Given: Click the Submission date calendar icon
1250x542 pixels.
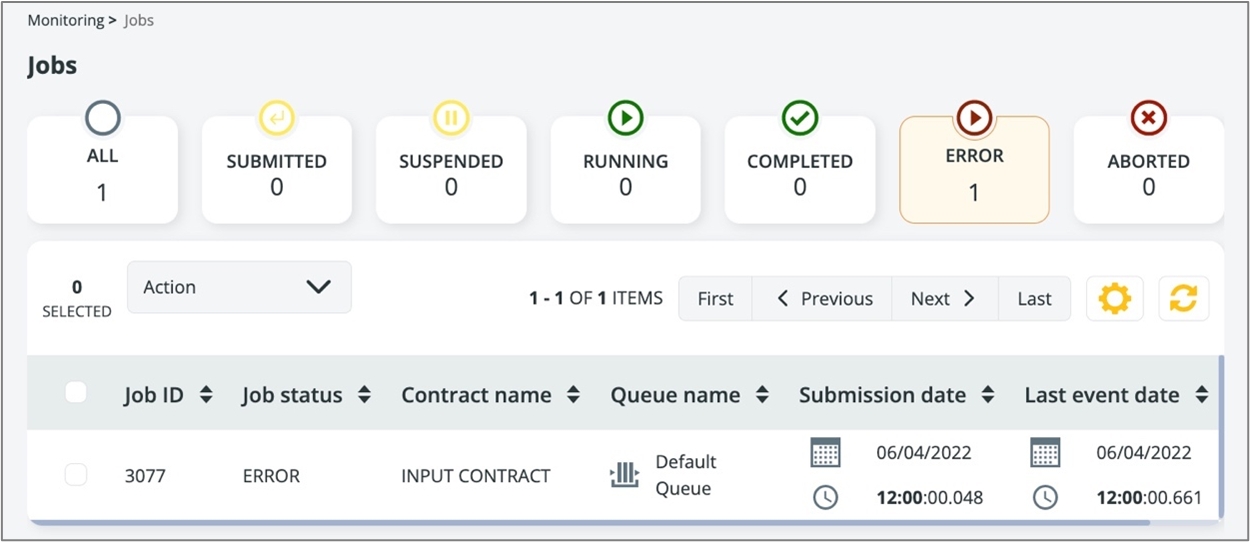Looking at the screenshot, I should pos(825,453).
